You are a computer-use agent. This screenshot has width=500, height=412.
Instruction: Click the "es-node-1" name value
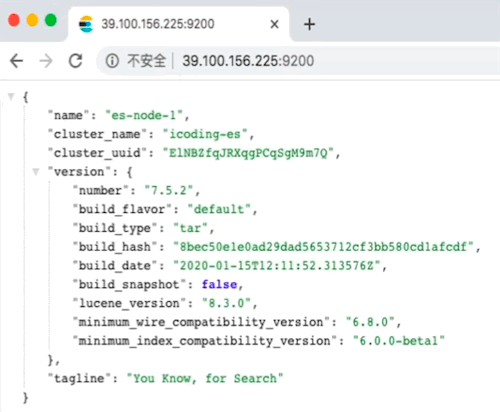(x=144, y=115)
